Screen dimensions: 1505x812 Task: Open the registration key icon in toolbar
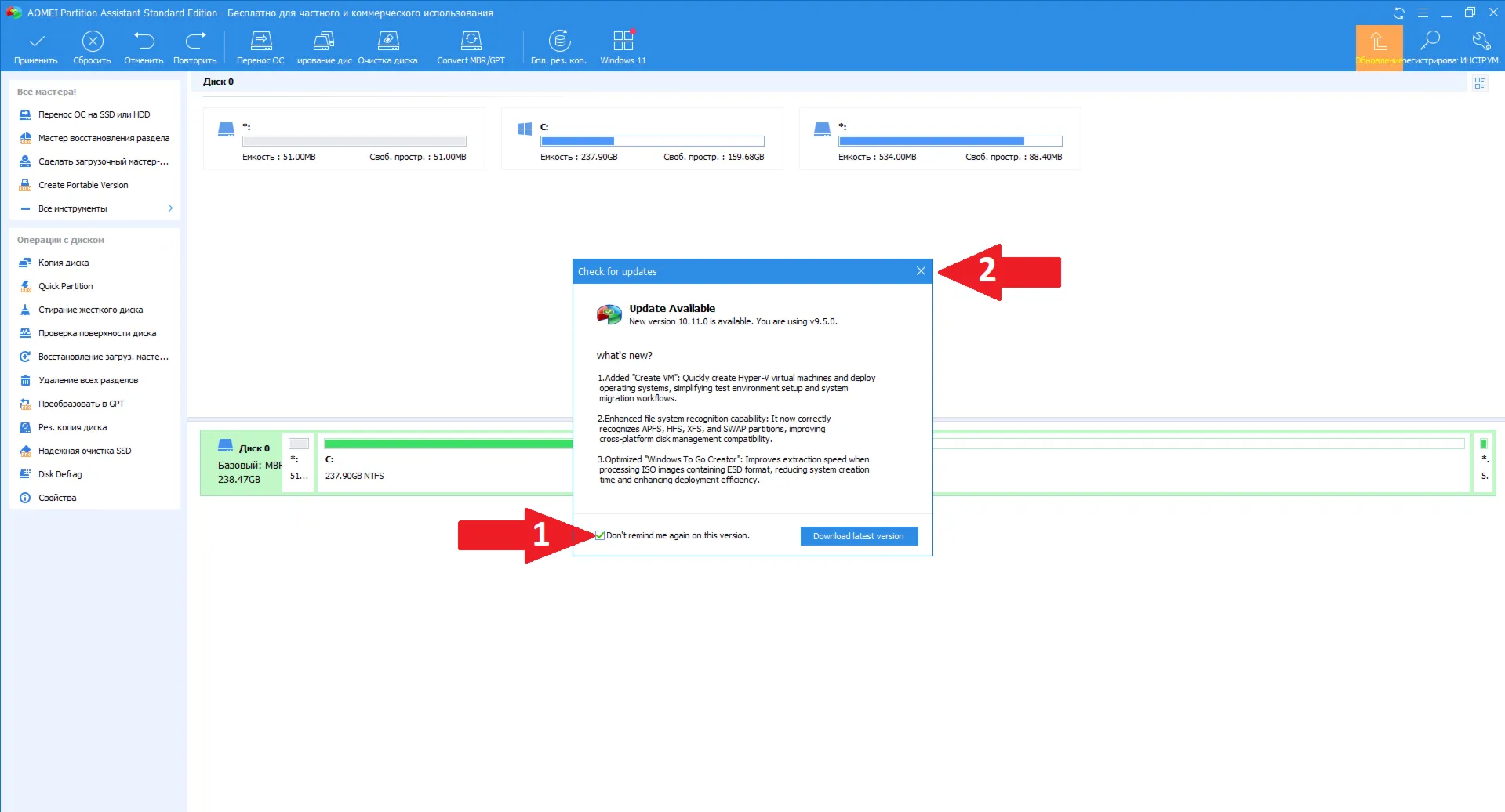point(1430,48)
